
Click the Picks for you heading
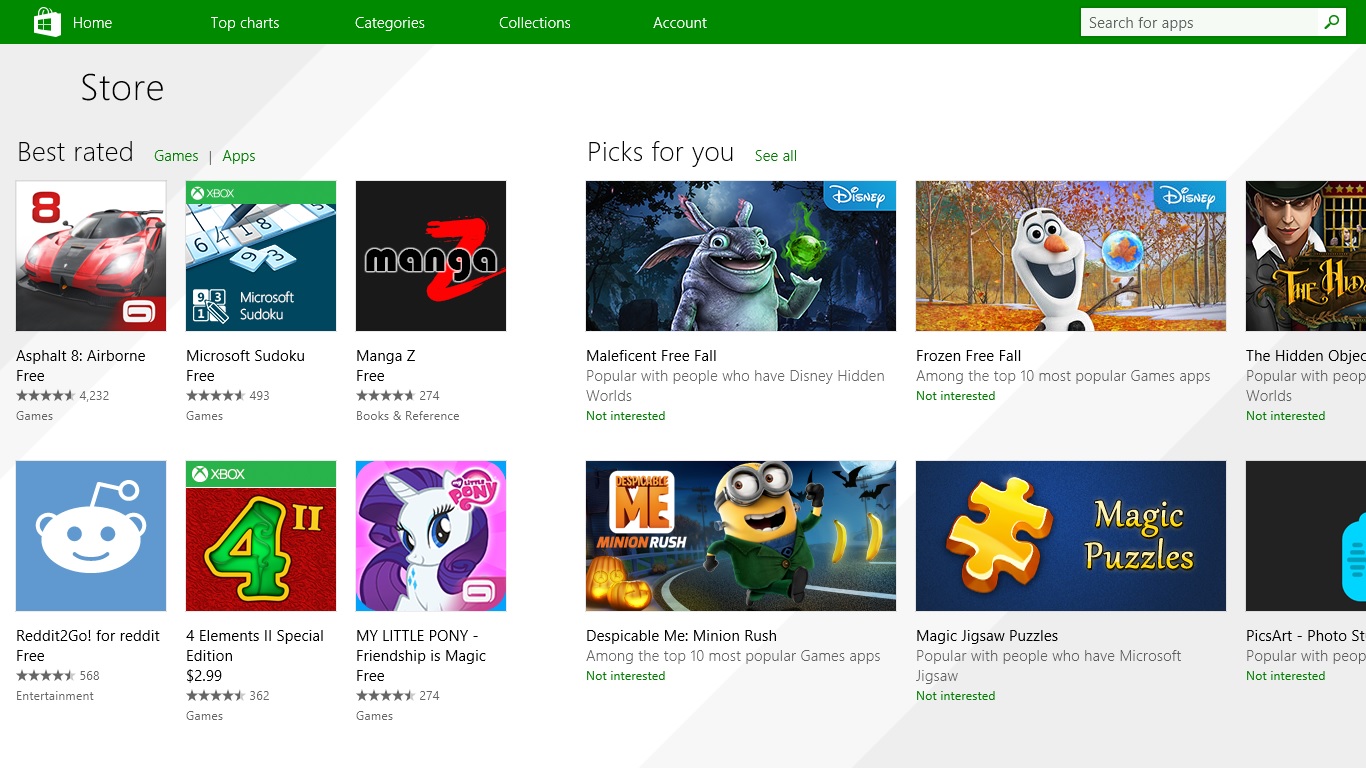coord(661,152)
